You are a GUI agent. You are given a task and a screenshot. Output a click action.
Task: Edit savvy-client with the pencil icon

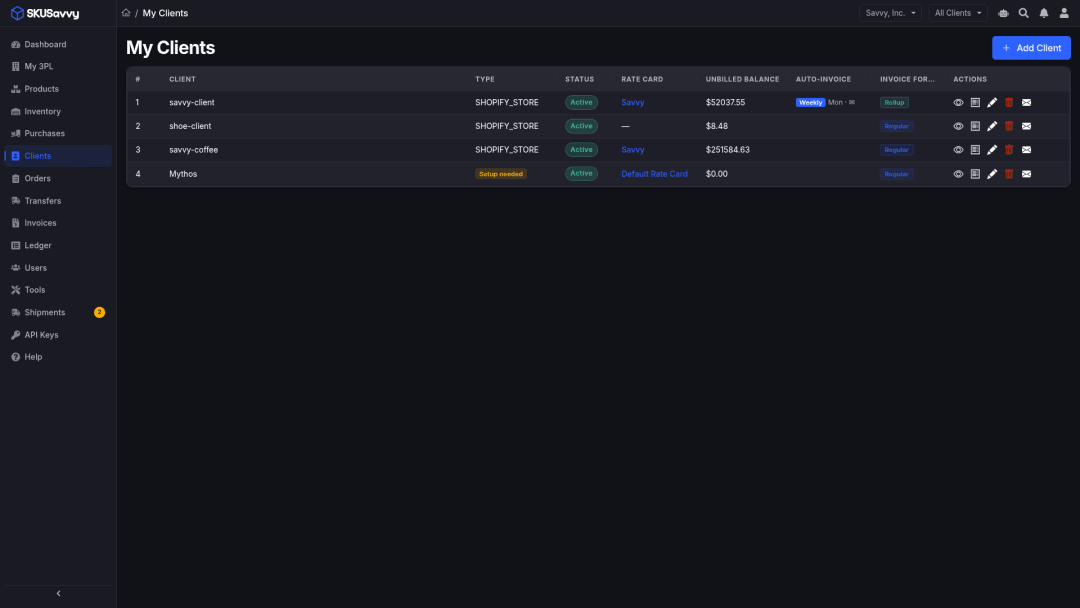(992, 103)
